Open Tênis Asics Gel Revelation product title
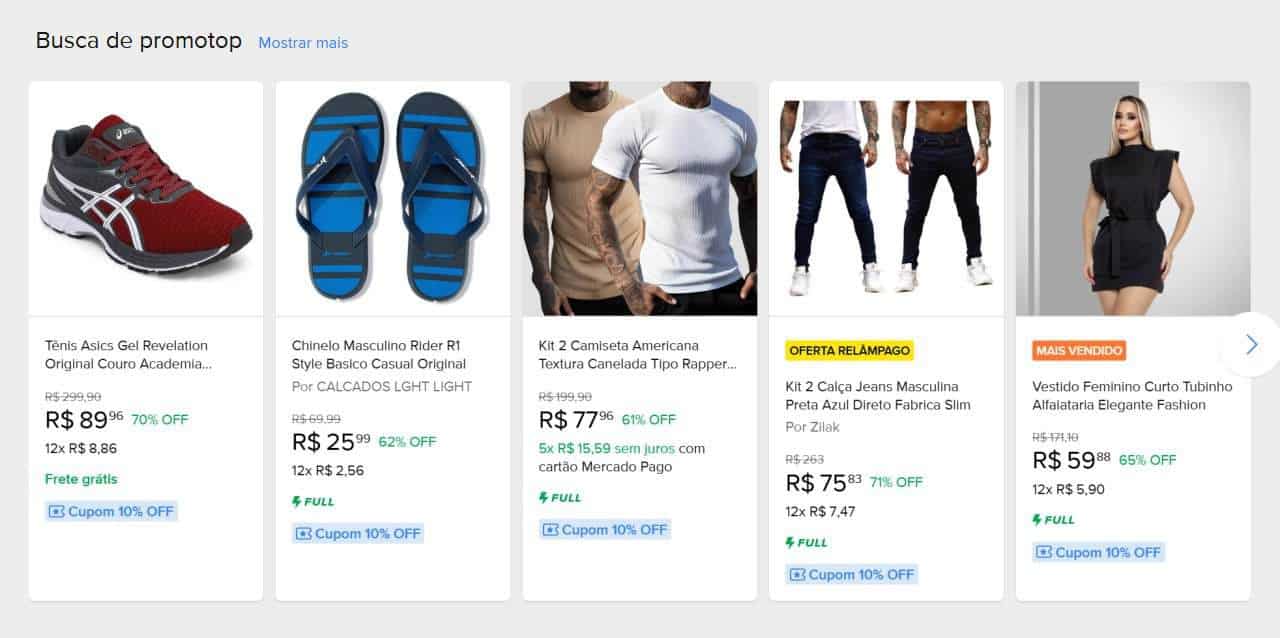The width and height of the screenshot is (1280, 638). tap(129, 355)
